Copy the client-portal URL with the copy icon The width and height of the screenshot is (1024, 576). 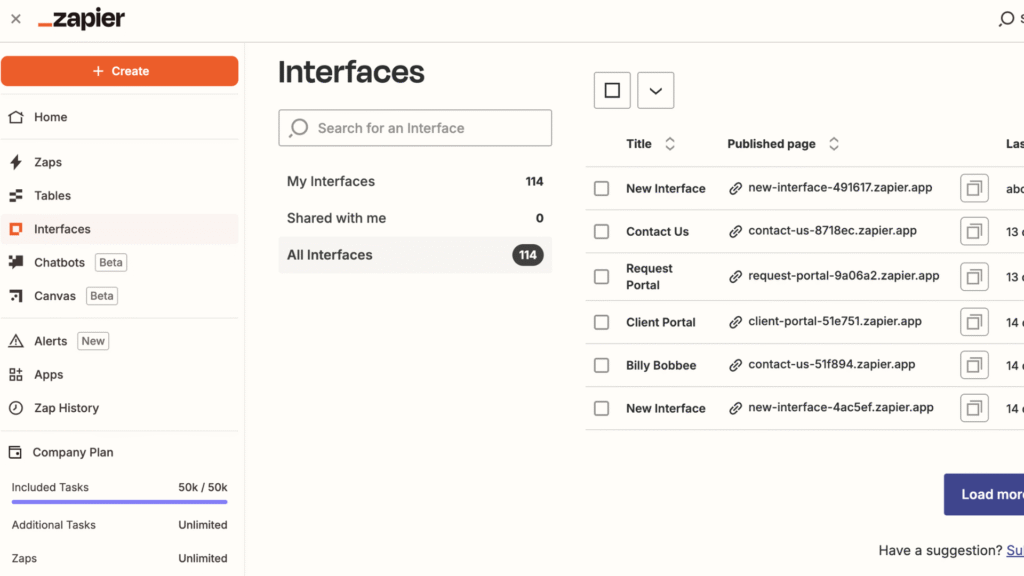click(x=974, y=322)
